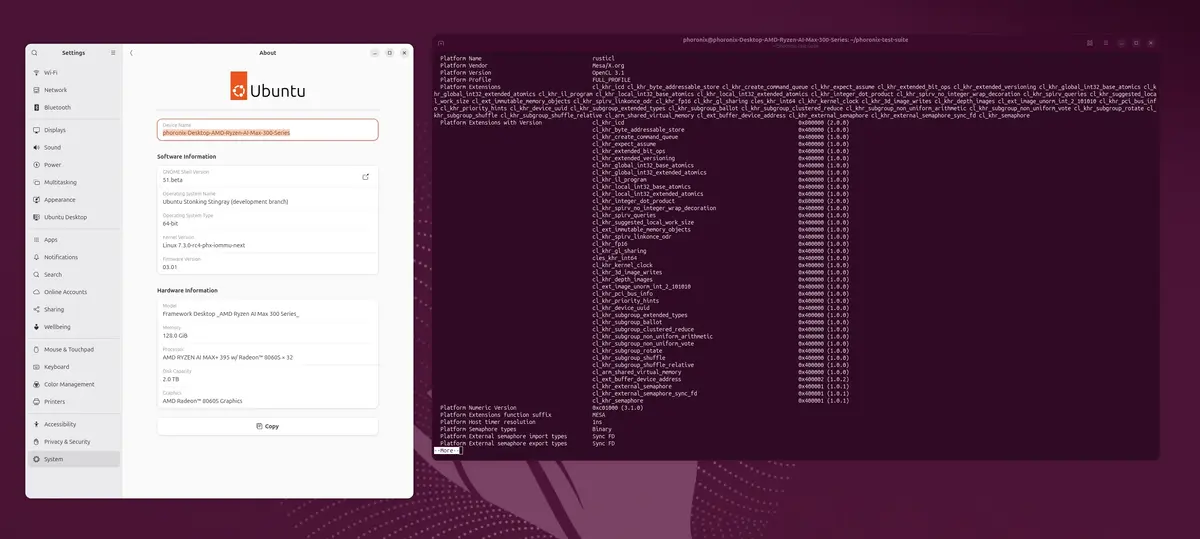1200x539 pixels.
Task: Select GNOME Shell version '51.beta'
Action: point(172,179)
